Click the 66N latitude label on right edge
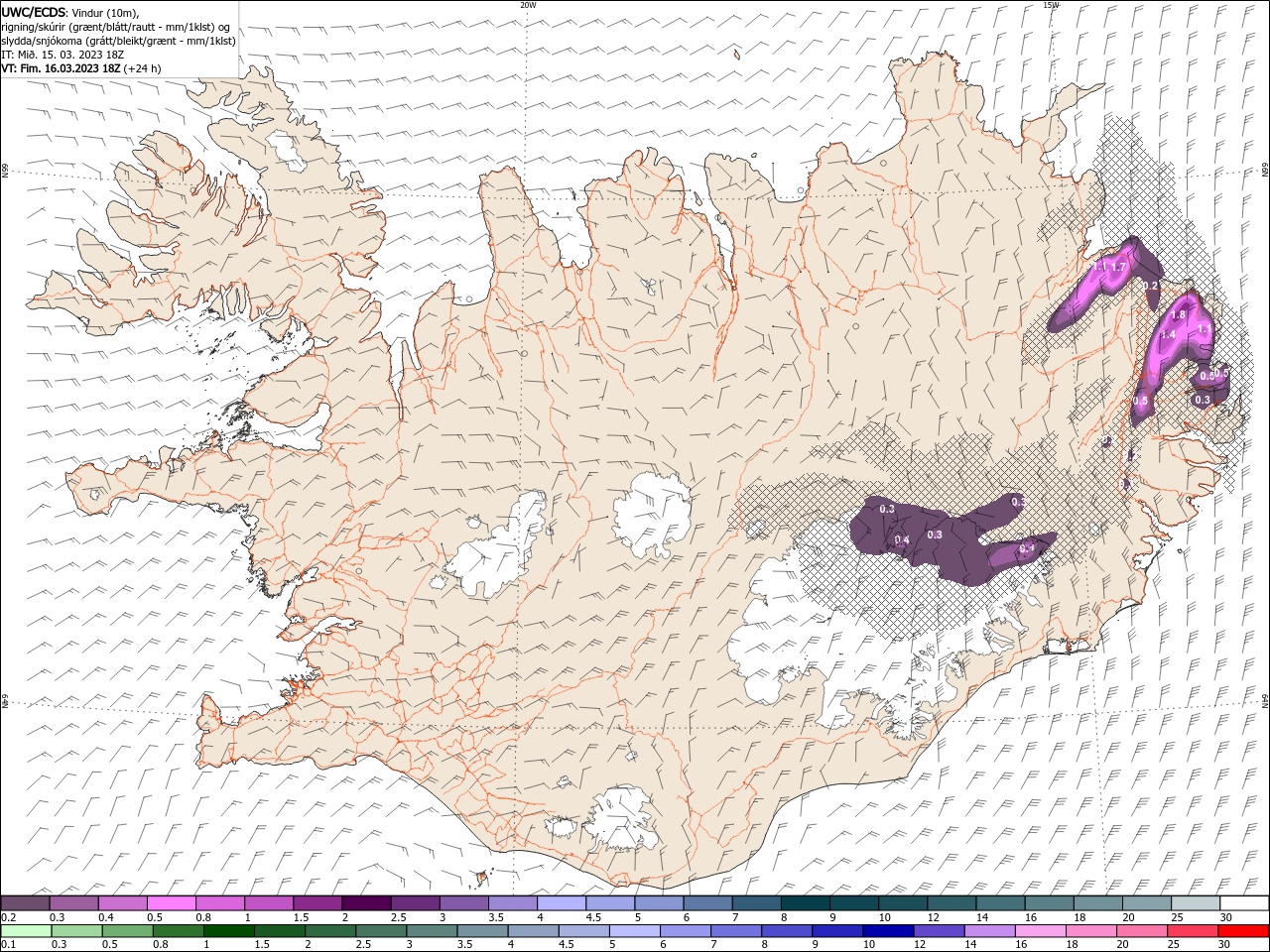This screenshot has width=1270, height=952. [1265, 171]
